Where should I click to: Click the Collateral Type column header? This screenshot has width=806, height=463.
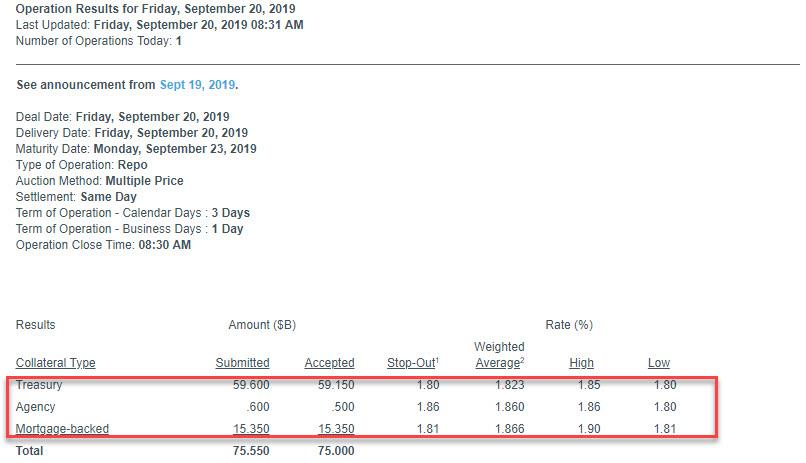56,363
